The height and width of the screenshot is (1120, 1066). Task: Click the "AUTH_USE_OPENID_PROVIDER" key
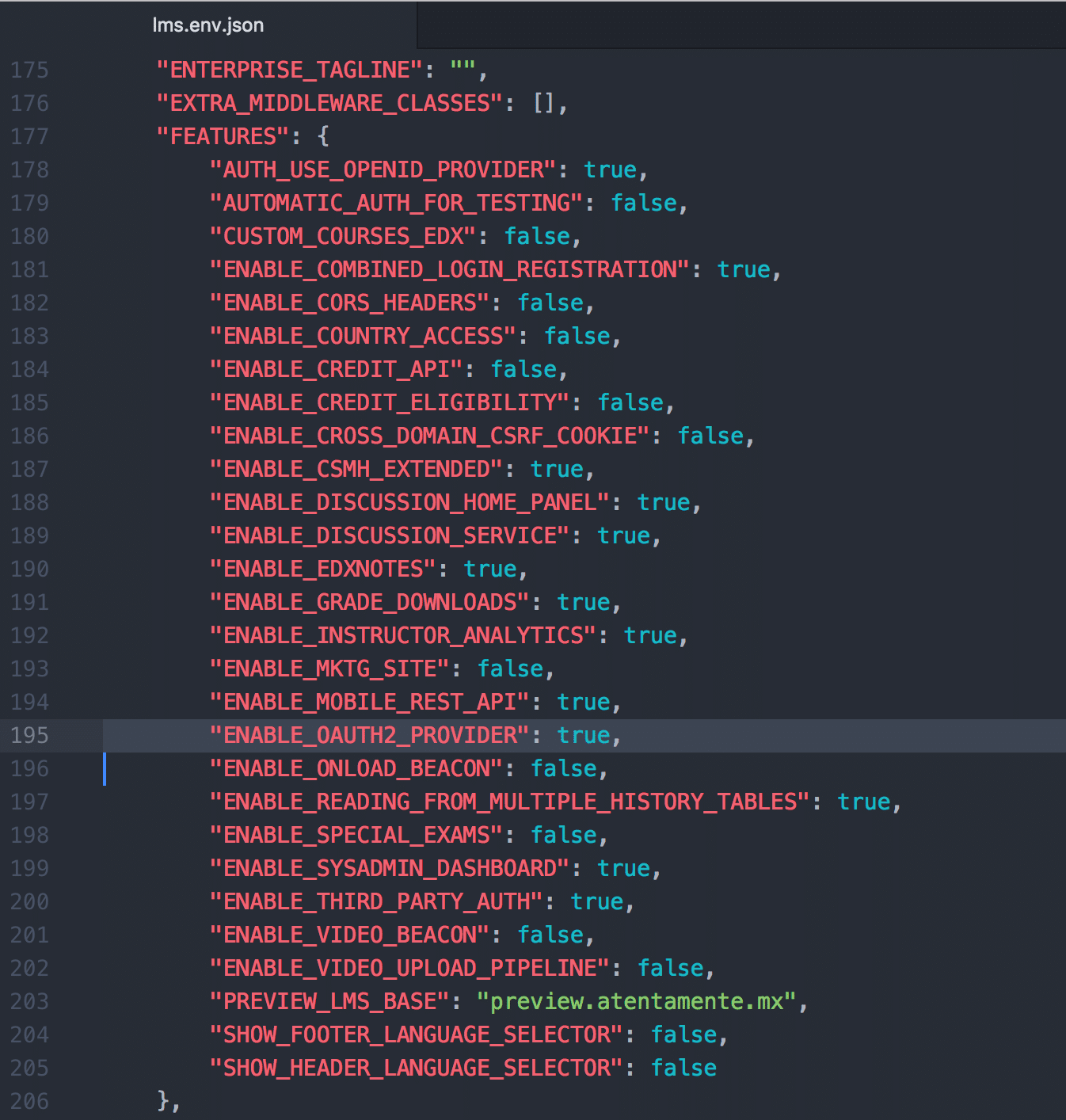384,170
